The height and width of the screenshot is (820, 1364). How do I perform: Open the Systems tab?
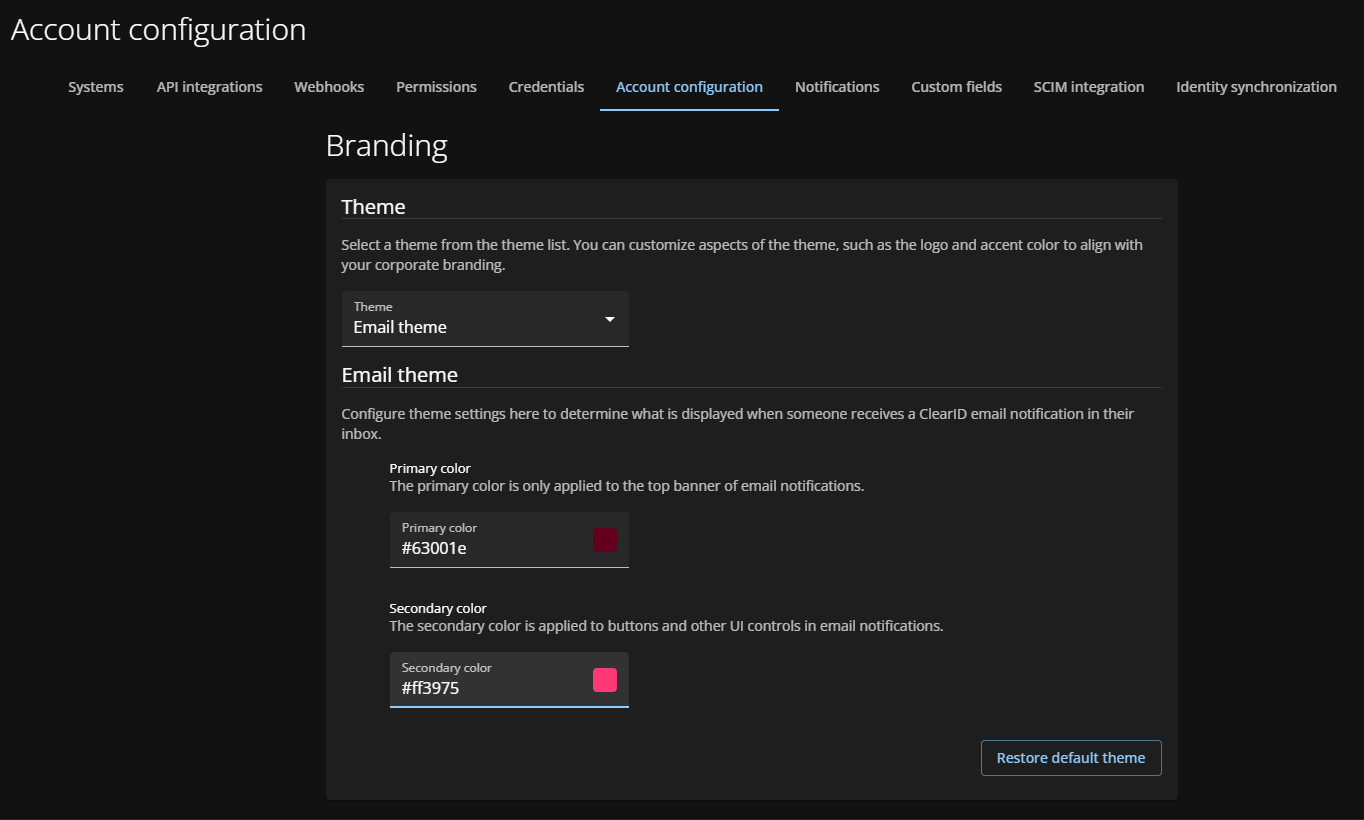(x=96, y=87)
